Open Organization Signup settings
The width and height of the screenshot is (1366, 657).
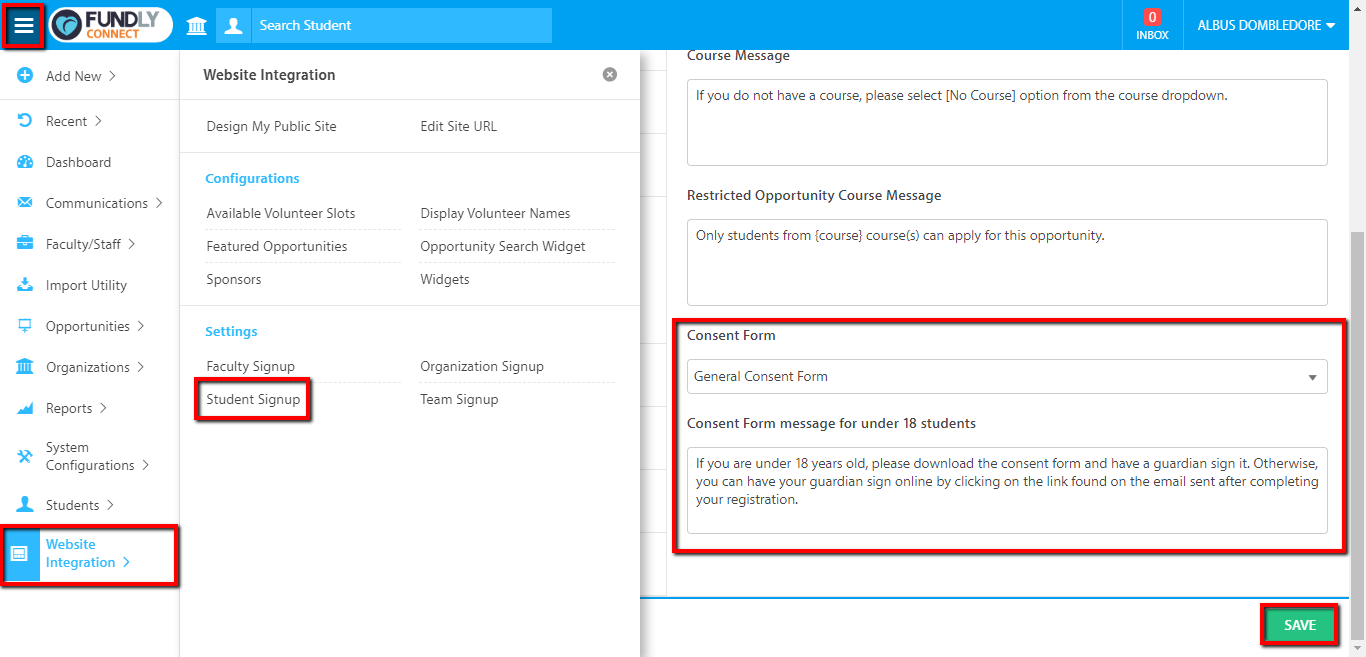(x=482, y=366)
